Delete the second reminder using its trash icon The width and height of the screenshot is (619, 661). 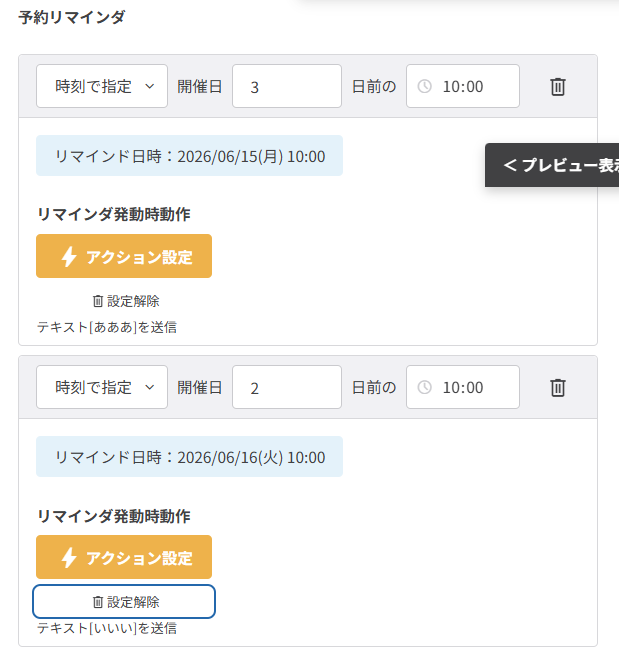pos(558,387)
